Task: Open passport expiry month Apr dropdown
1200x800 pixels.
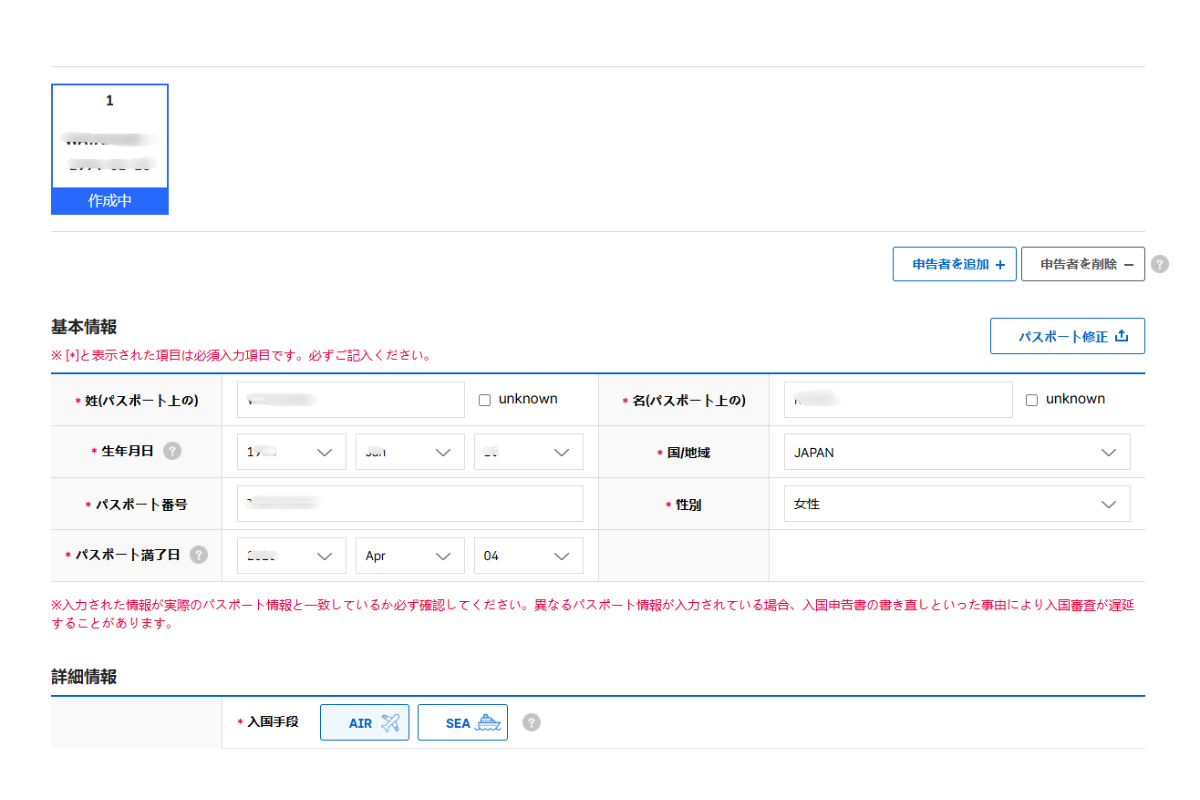Action: [409, 556]
